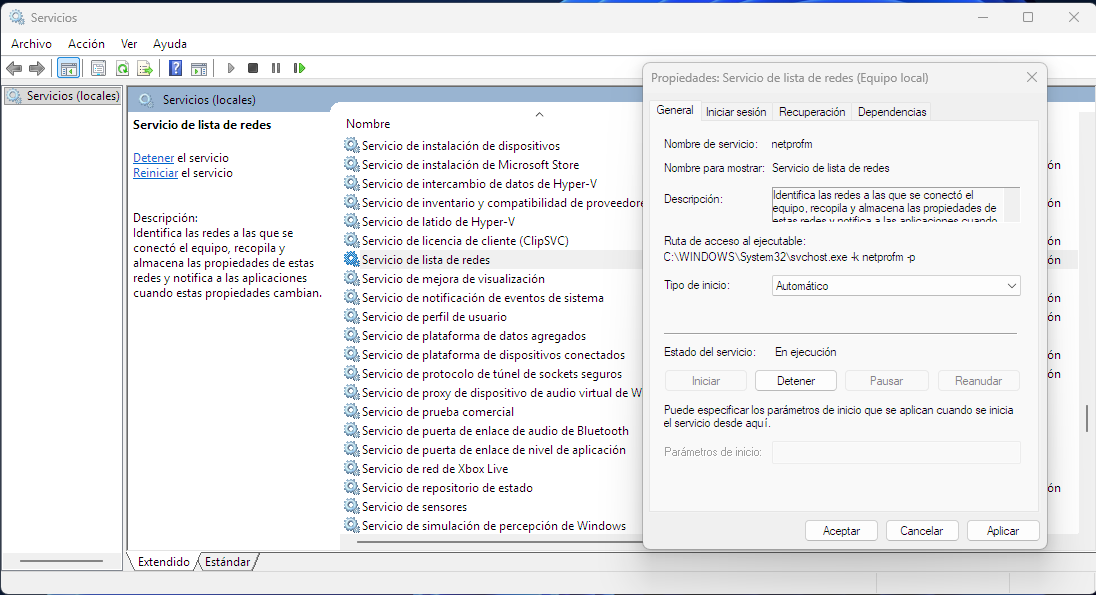1096x595 pixels.
Task: Click the Pause Service toolbar icon
Action: click(276, 68)
